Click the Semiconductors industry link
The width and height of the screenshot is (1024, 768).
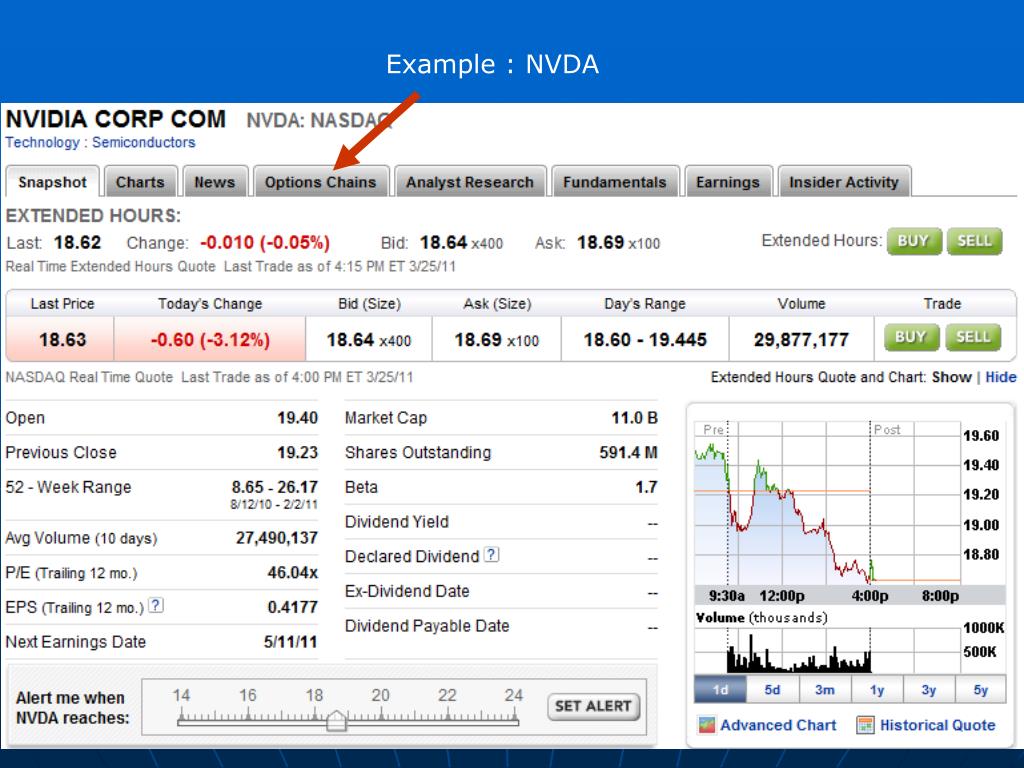(x=144, y=142)
